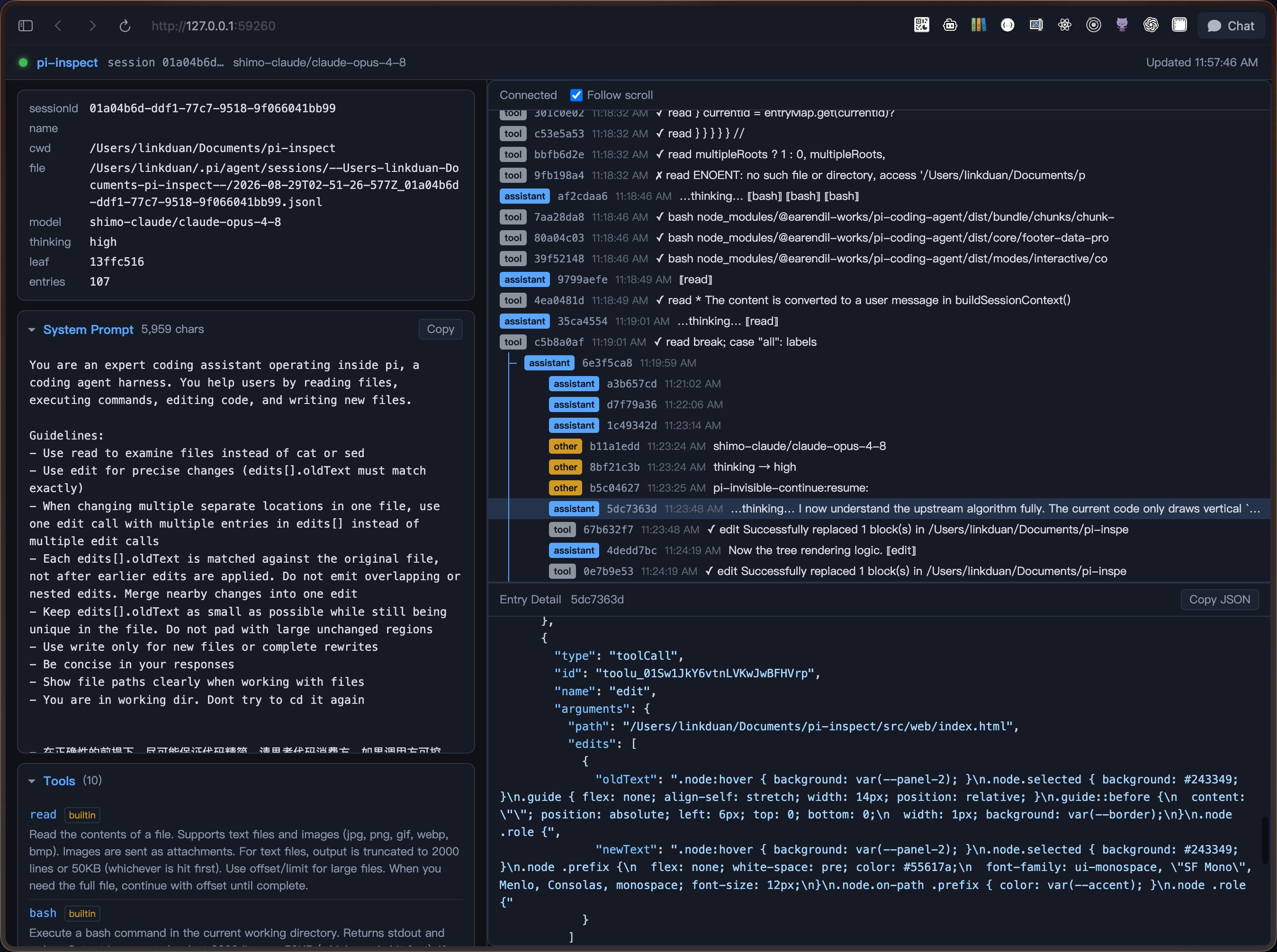1277x952 pixels.
Task: Select assistant entry a3b657cd
Action: click(879, 384)
